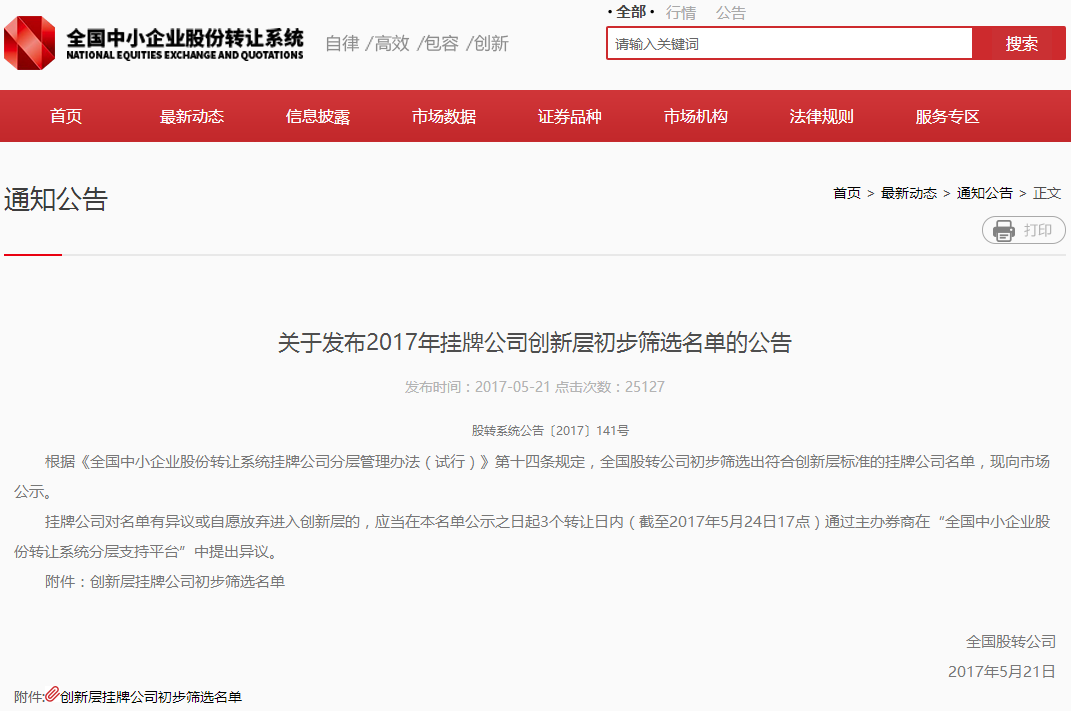Open the 证券品种 menu
Screen dimensions: 1071x711
(x=567, y=115)
